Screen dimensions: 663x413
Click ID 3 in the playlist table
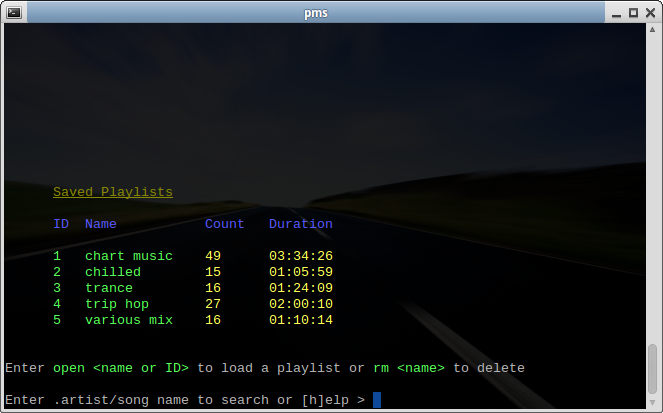point(57,288)
